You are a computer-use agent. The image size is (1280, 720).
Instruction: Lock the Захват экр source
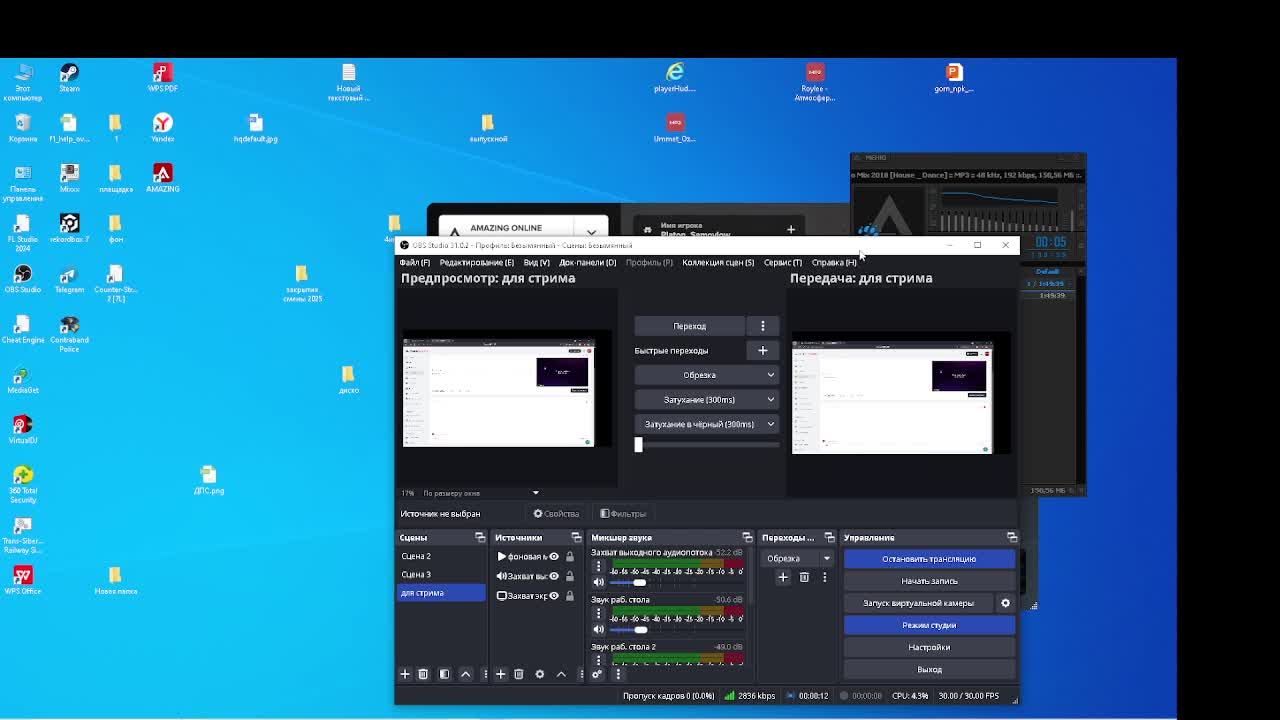[570, 596]
